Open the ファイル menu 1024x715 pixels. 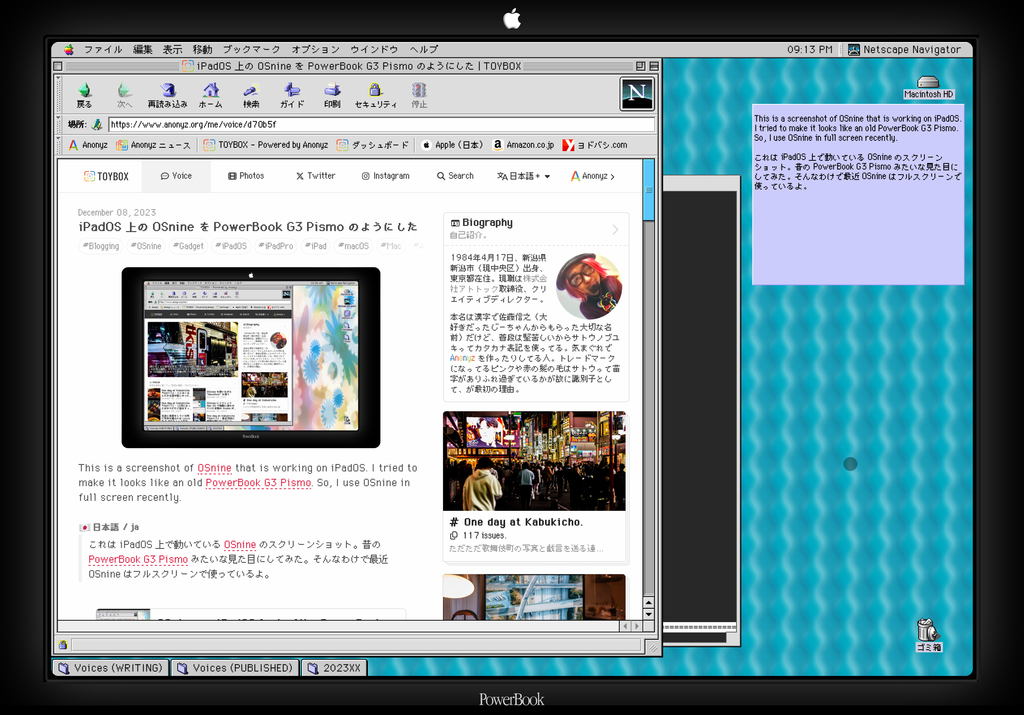point(103,50)
